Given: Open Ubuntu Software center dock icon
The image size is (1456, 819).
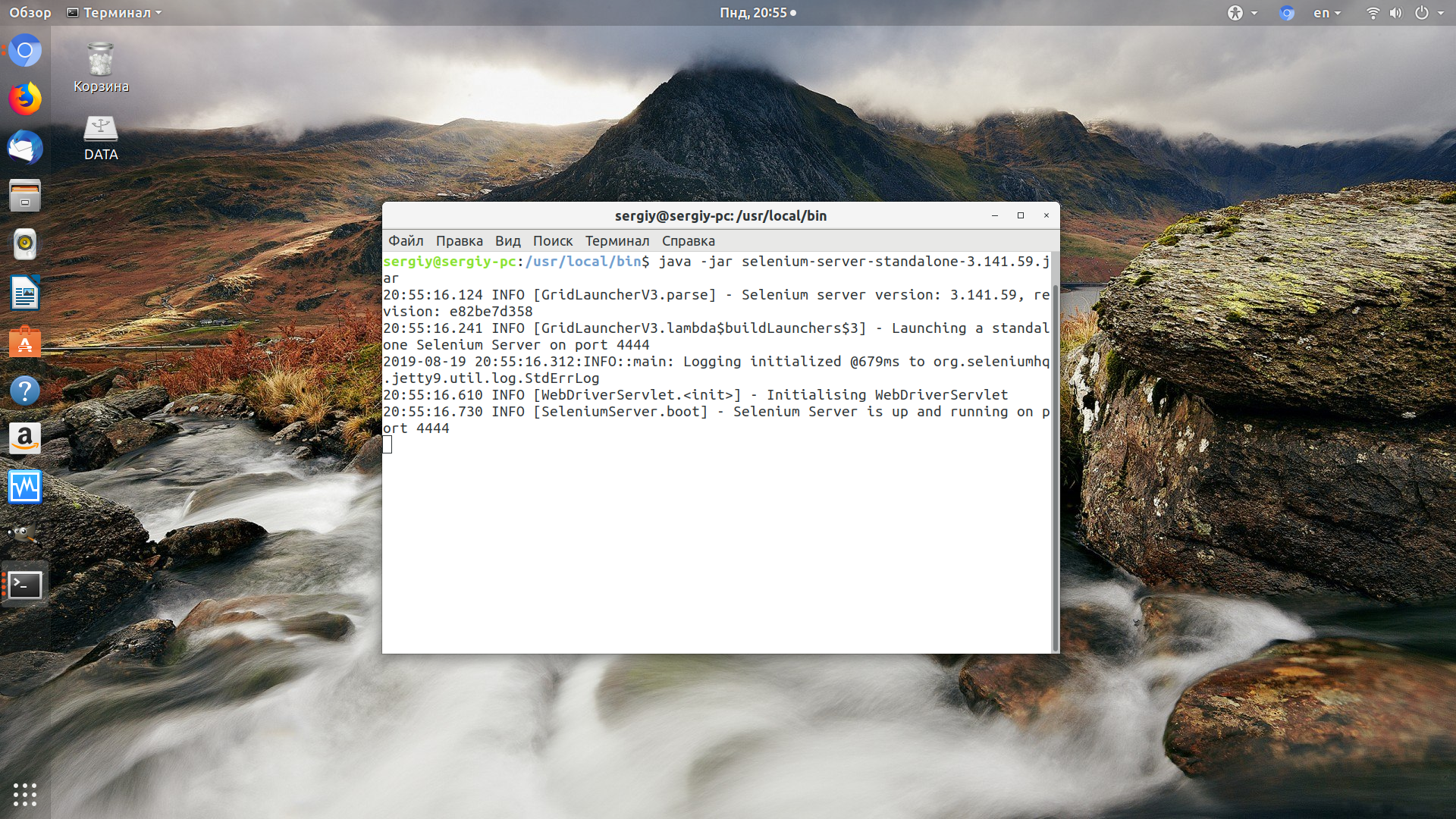Looking at the screenshot, I should pyautogui.click(x=25, y=342).
